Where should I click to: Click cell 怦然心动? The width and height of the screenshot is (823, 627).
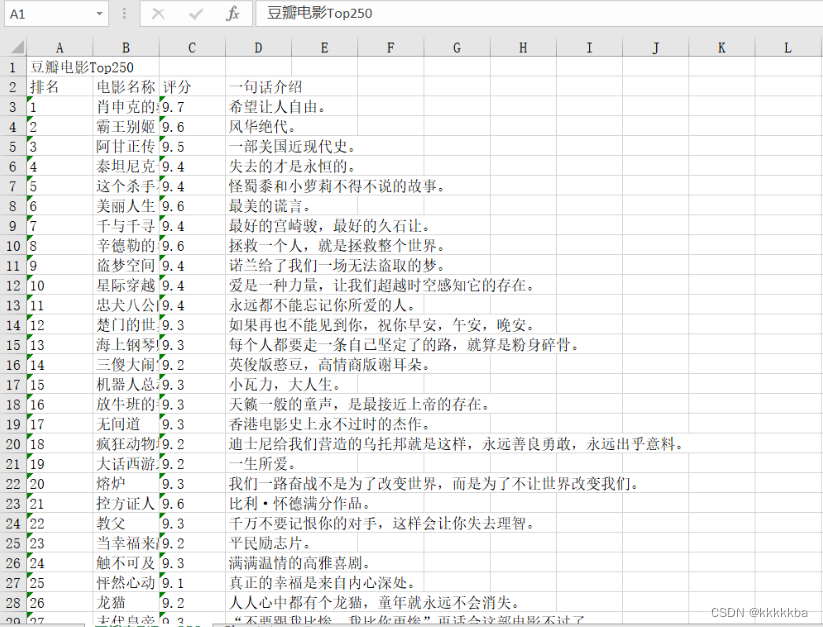pyautogui.click(x=126, y=583)
